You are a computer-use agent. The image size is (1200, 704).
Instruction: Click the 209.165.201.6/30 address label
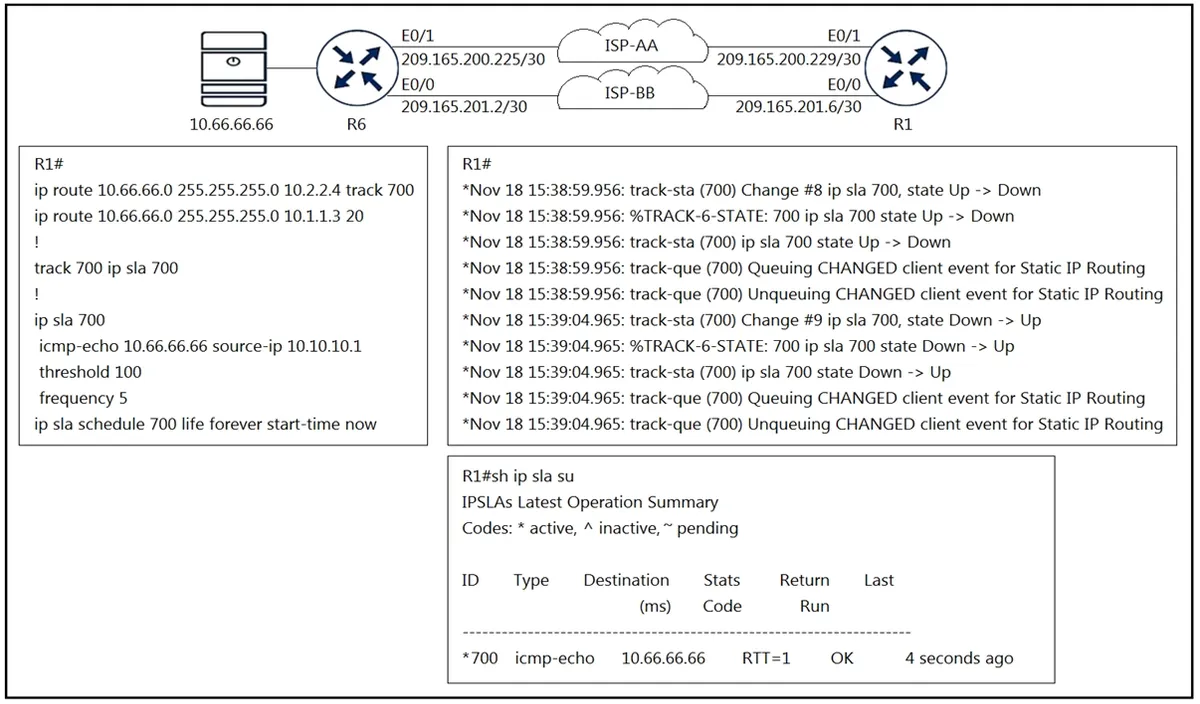(x=798, y=106)
